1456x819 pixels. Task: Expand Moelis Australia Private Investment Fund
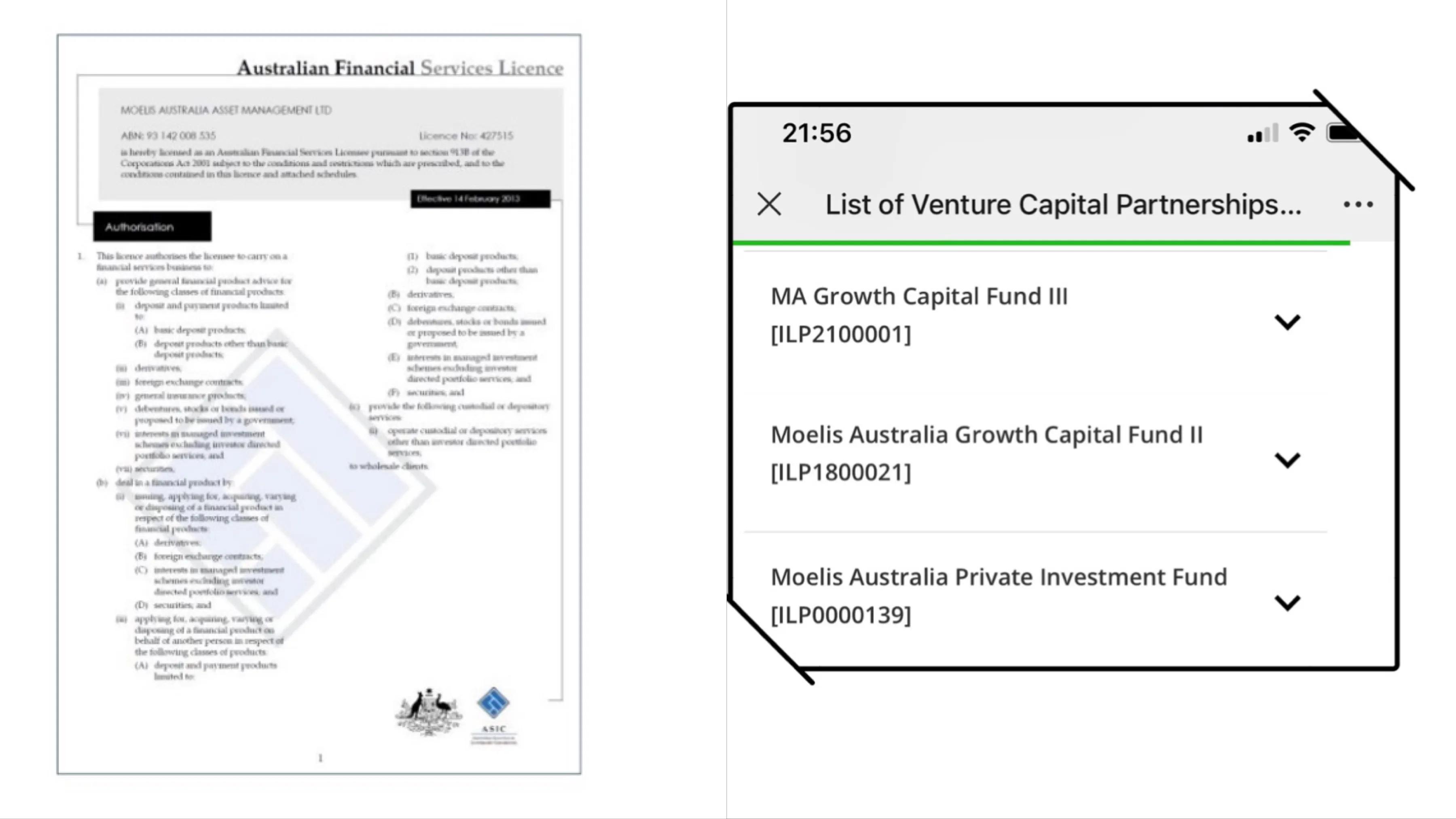click(1288, 603)
